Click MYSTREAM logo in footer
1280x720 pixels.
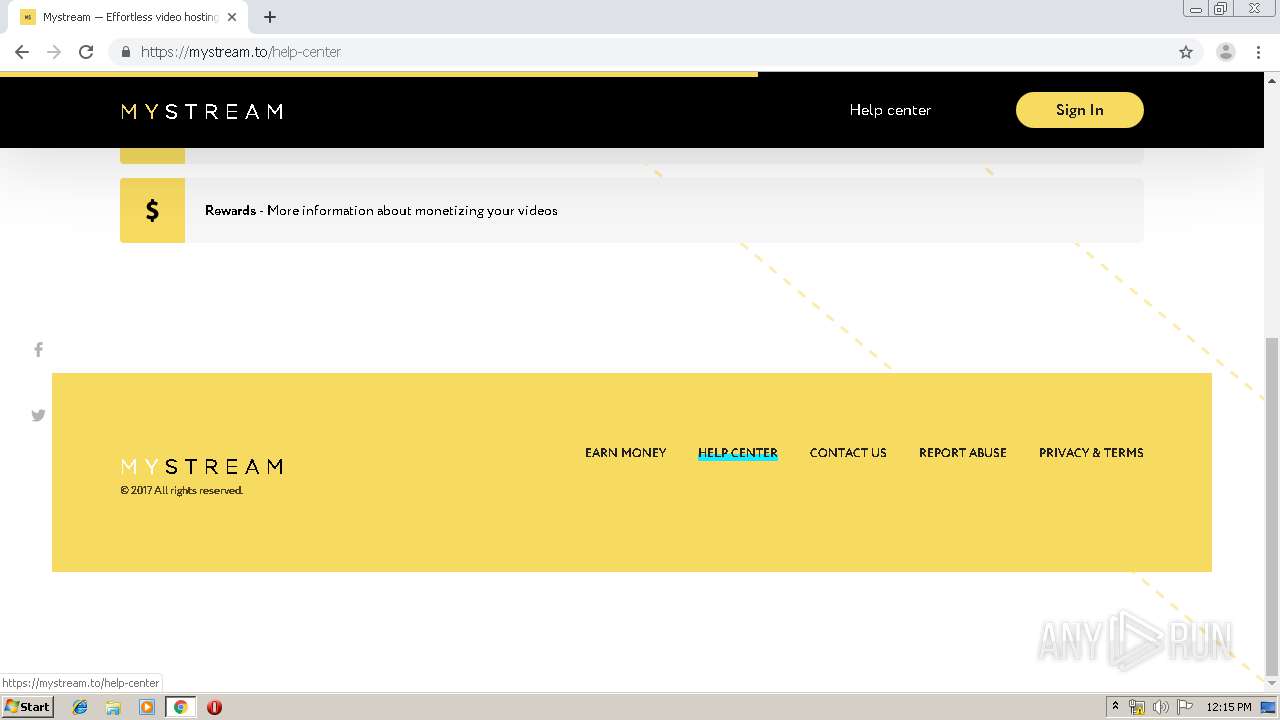tap(202, 467)
